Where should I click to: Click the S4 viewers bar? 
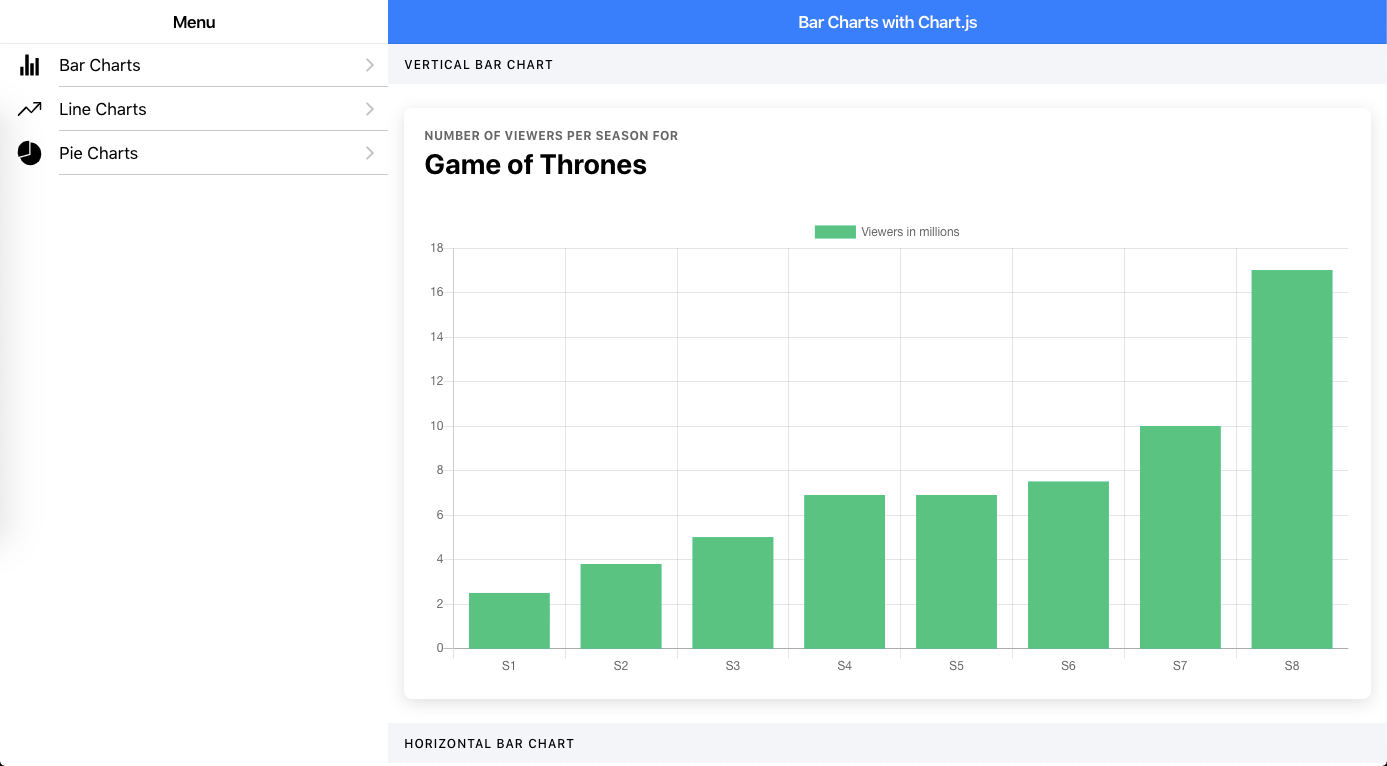click(x=845, y=572)
